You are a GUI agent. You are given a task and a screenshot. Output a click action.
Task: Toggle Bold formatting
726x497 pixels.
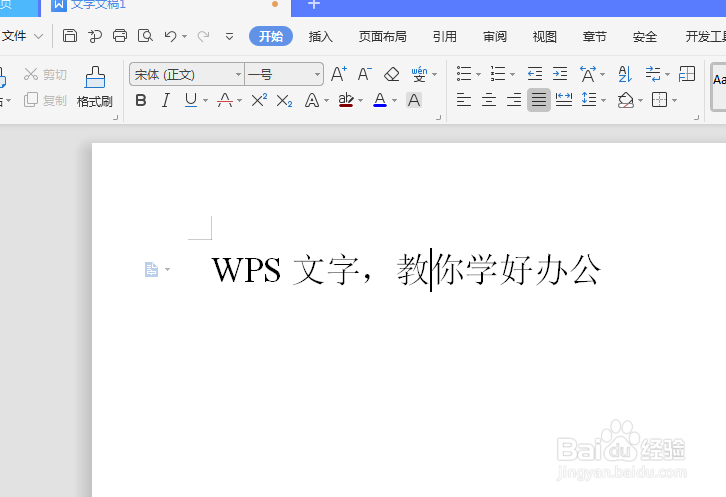click(141, 100)
